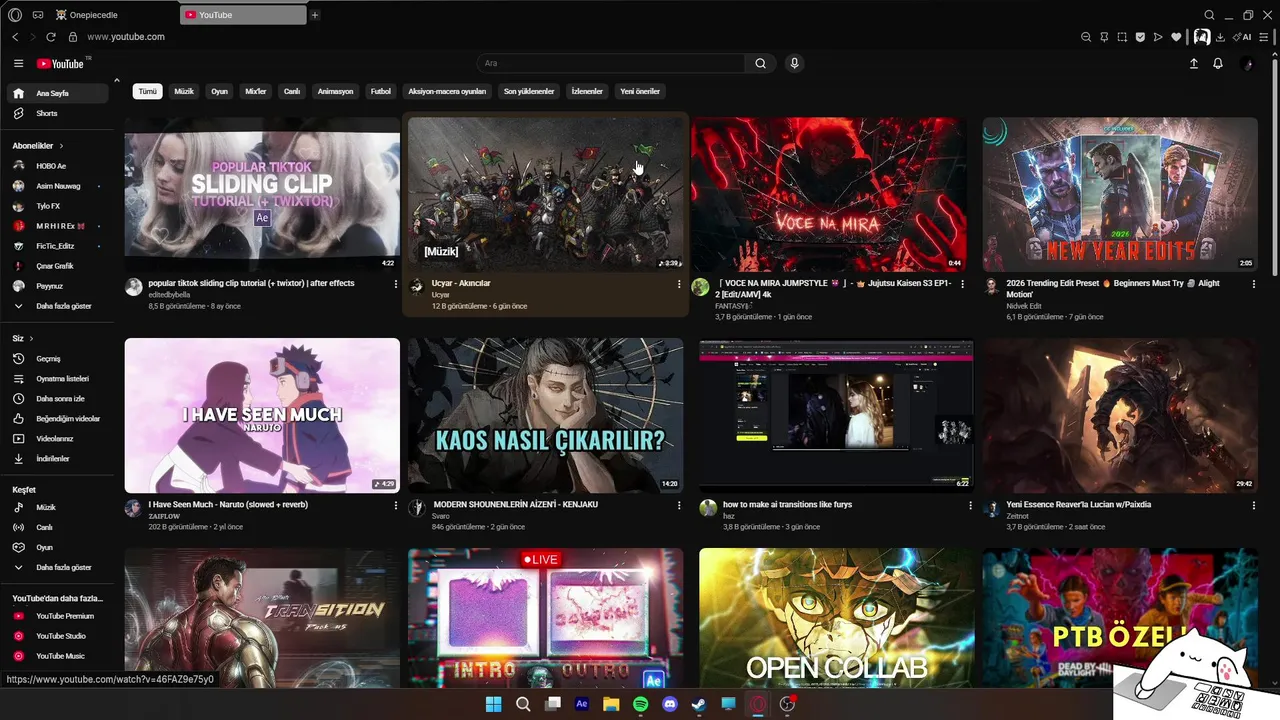Open more options for Ucyar - Akıncılar video
Image resolution: width=1280 pixels, height=720 pixels.
pos(679,284)
